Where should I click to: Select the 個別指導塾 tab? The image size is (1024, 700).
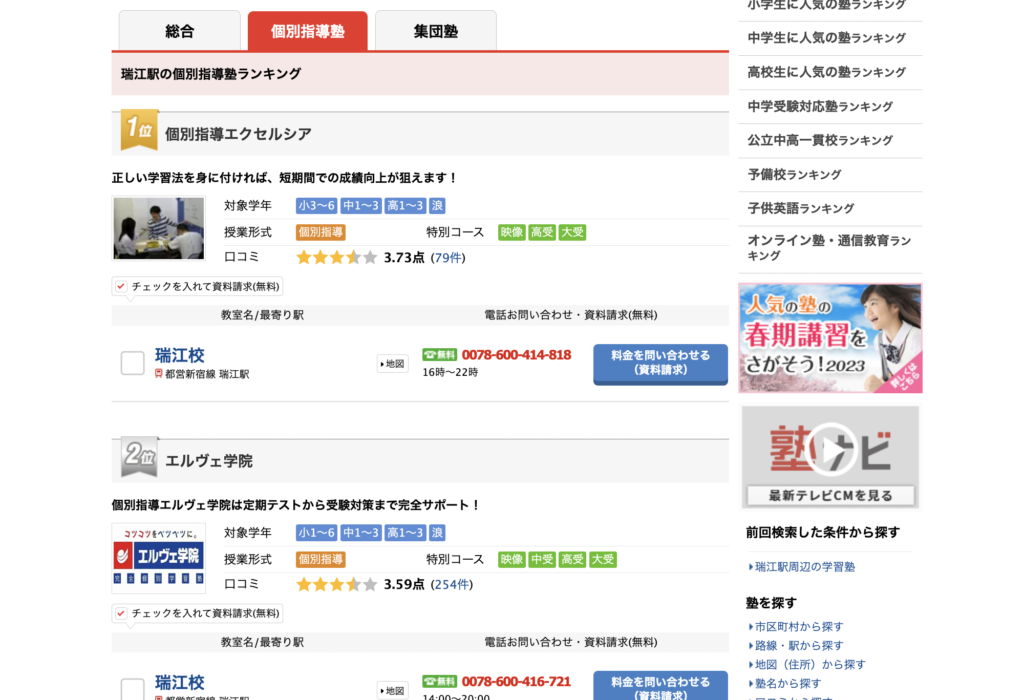[x=308, y=31]
